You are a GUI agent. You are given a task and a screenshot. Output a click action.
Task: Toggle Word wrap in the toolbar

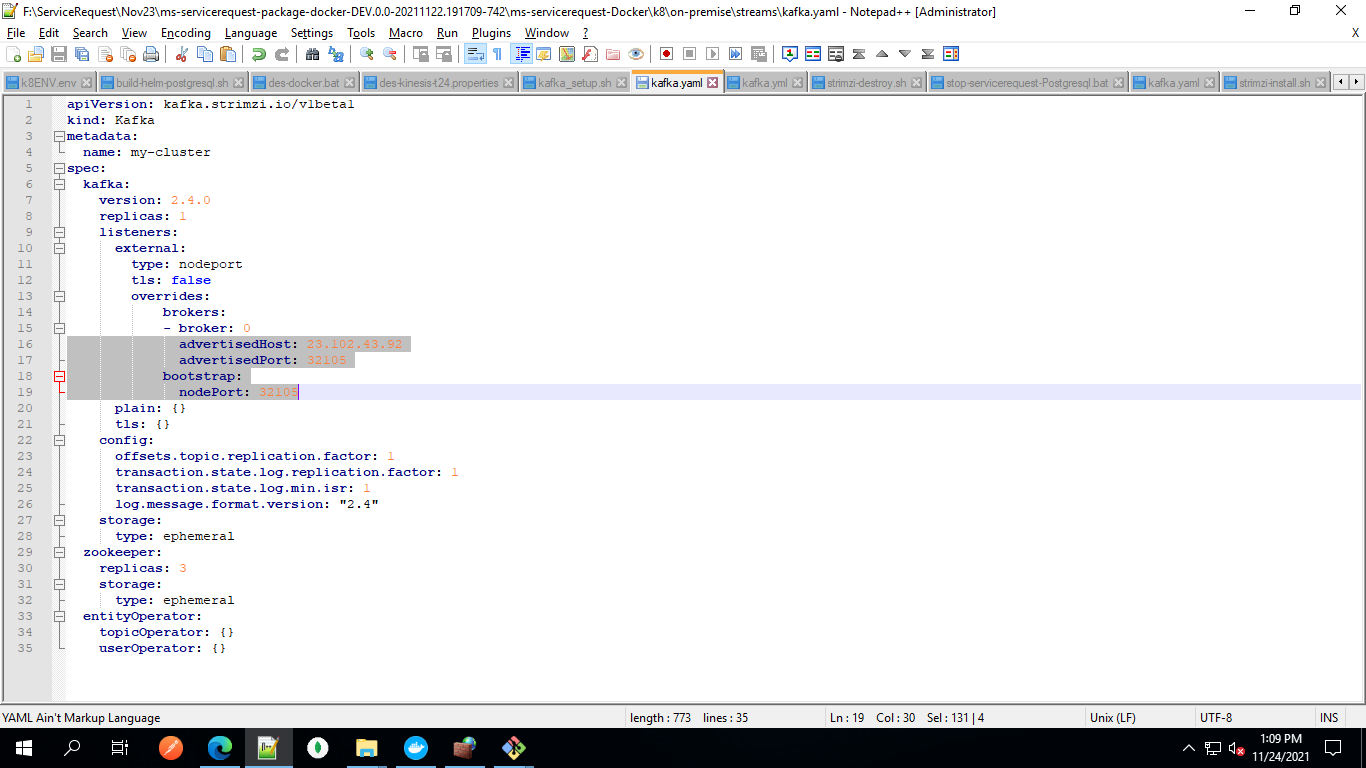(x=476, y=54)
